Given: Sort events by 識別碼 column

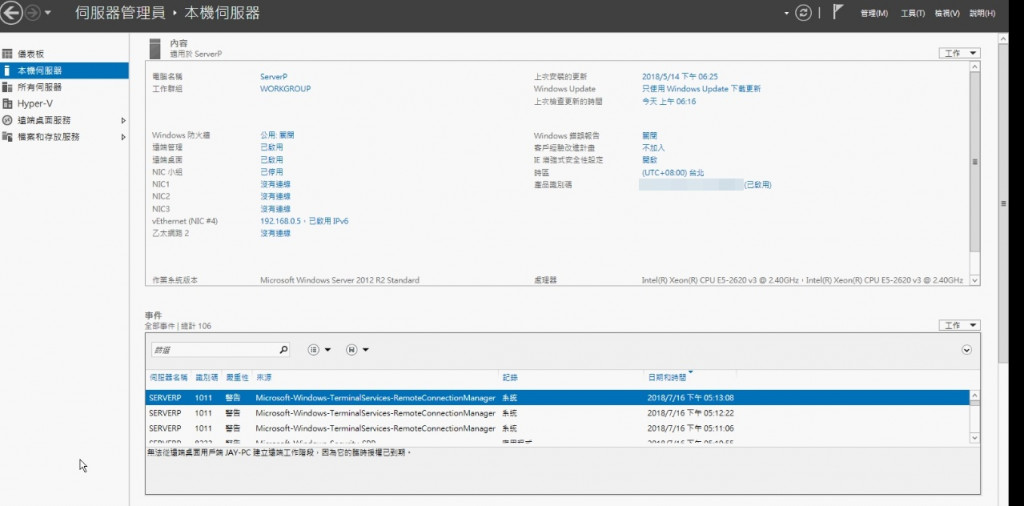Looking at the screenshot, I should [x=206, y=377].
